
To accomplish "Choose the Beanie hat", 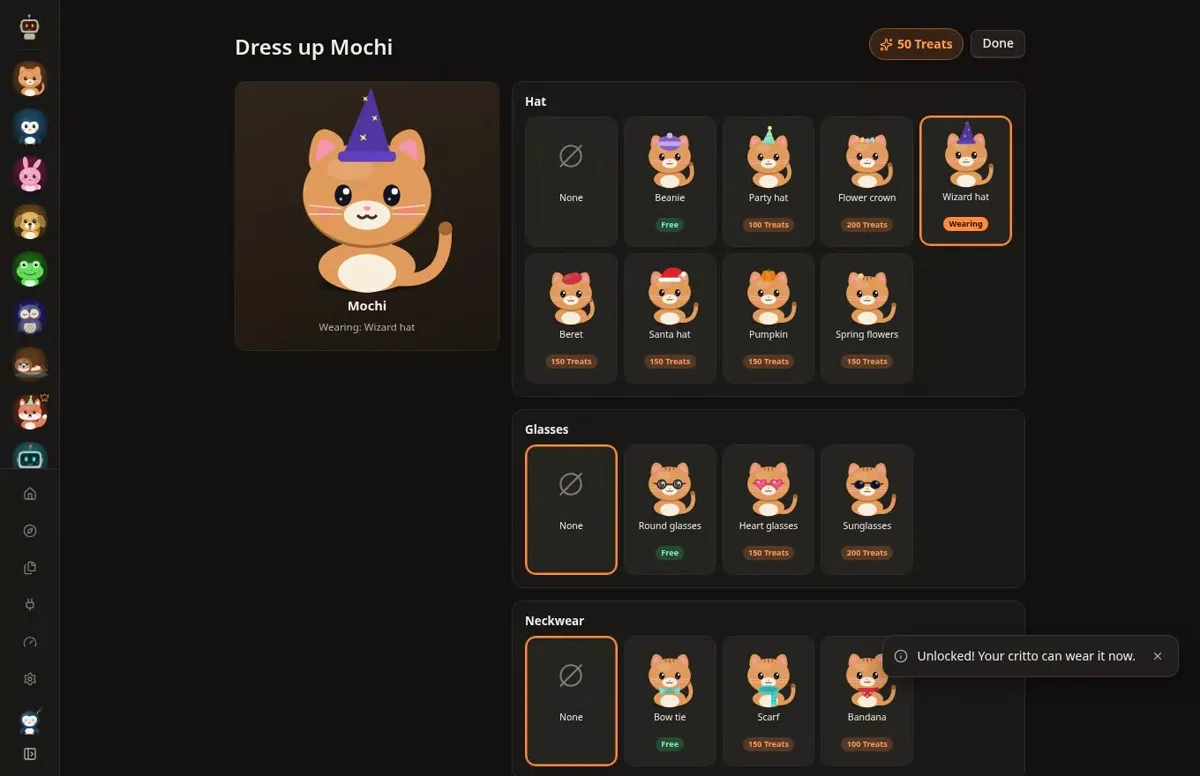I will point(670,181).
